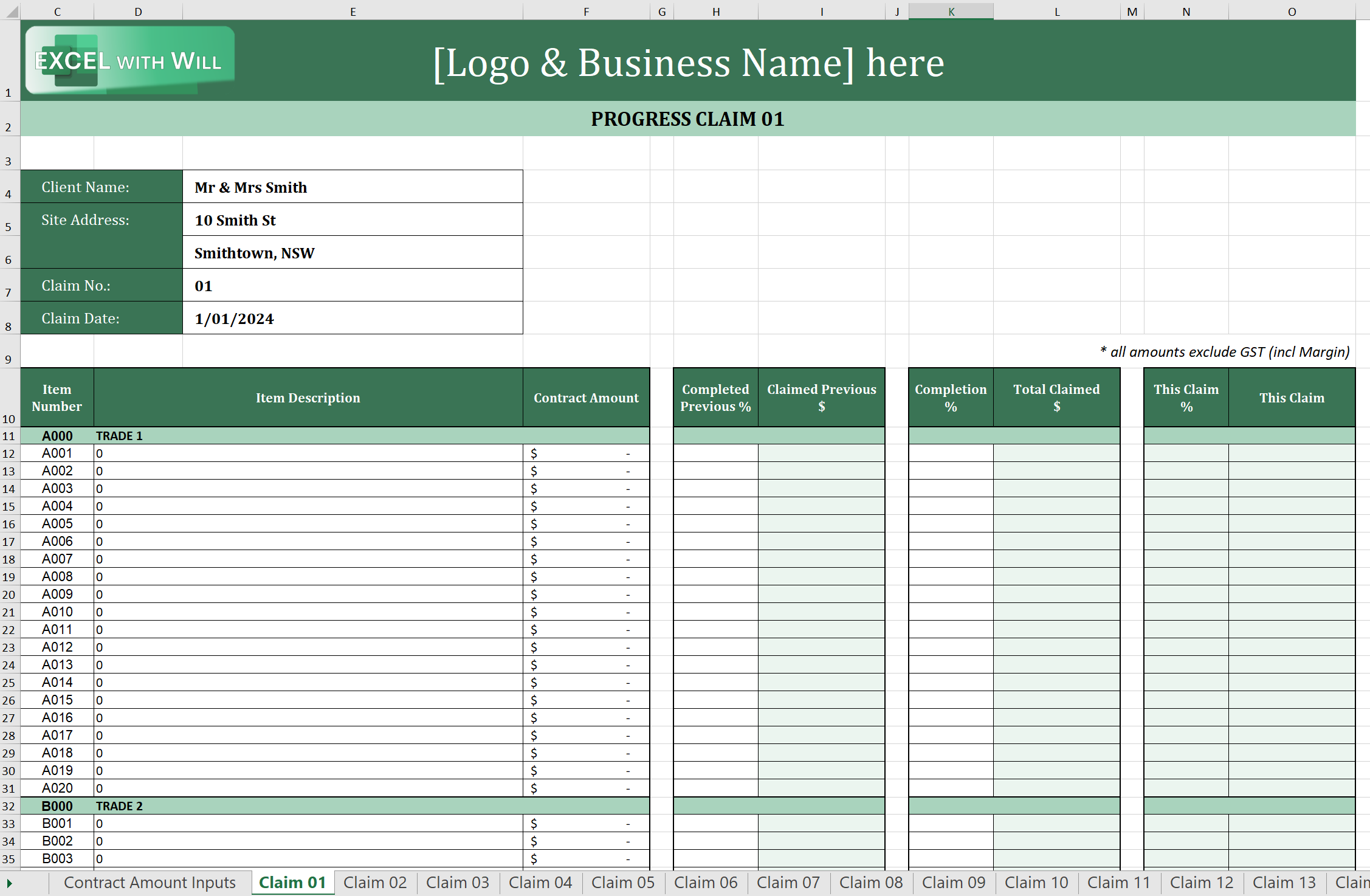Select column F header

point(586,11)
